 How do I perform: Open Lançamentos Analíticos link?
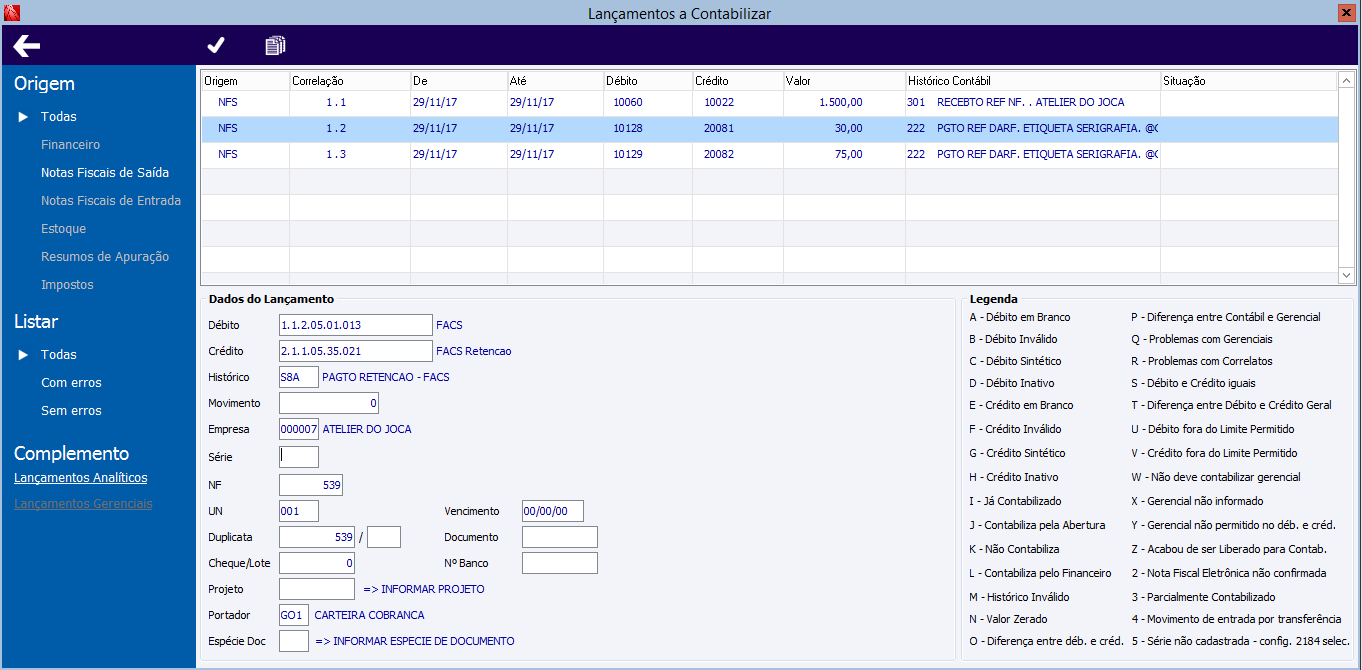point(81,478)
